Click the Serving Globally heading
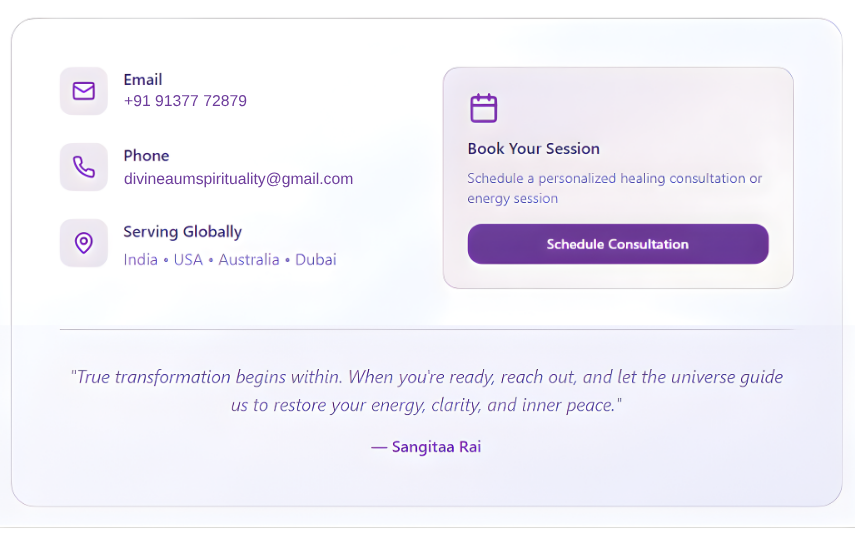Screen dimensions: 855x540 (x=182, y=232)
